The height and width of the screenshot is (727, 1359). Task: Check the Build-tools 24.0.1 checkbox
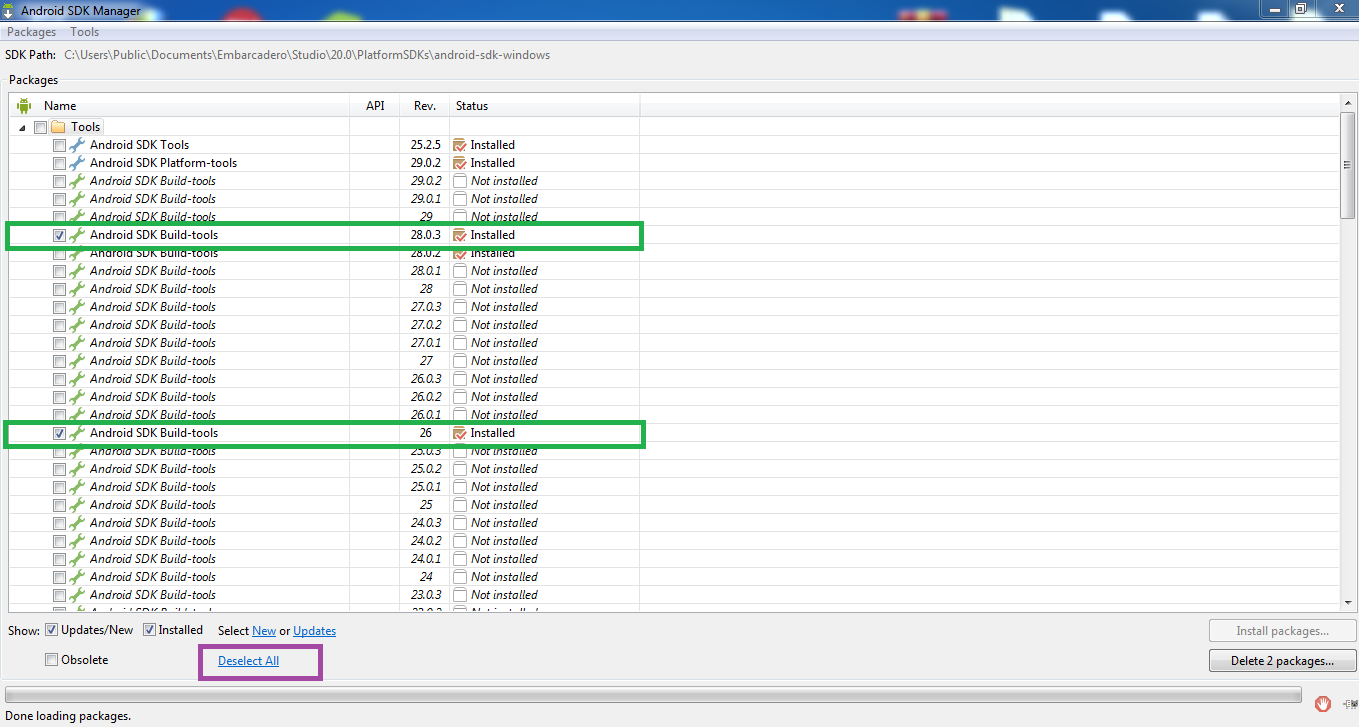coord(59,559)
